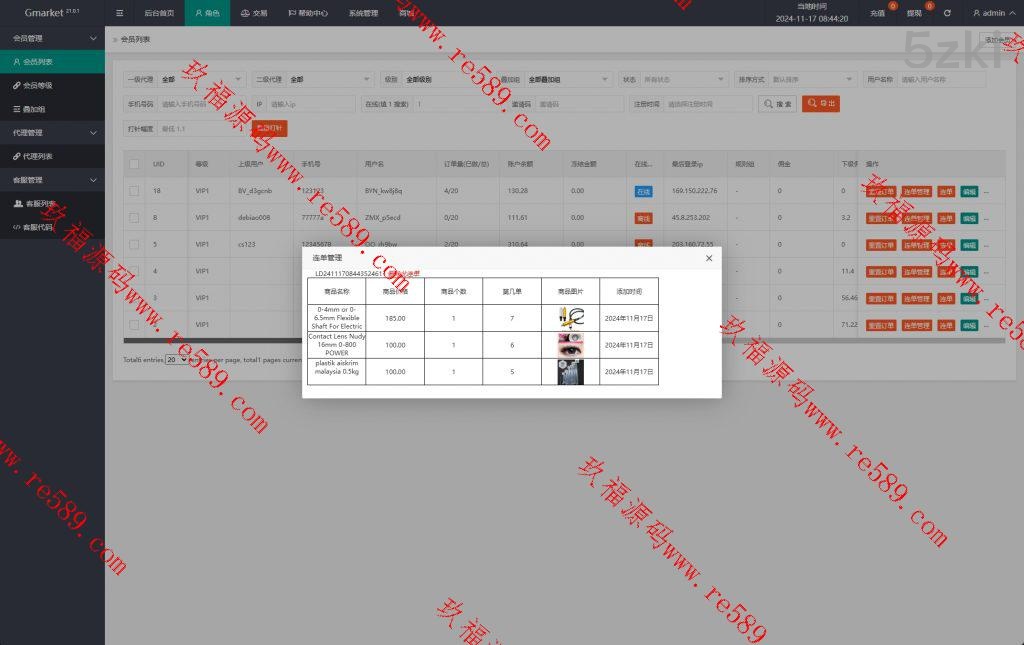Switch to the 交易 top tab

coord(254,14)
